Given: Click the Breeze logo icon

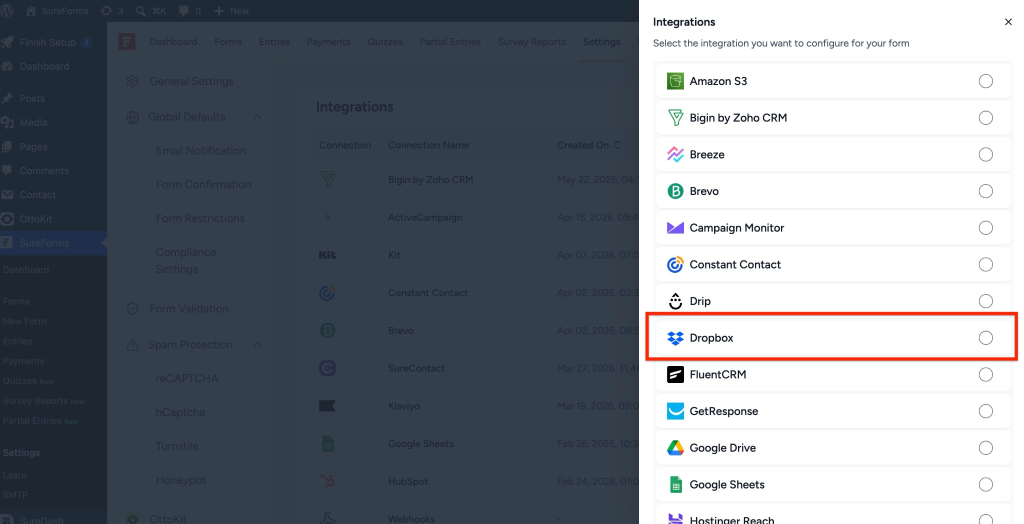Looking at the screenshot, I should pos(675,154).
